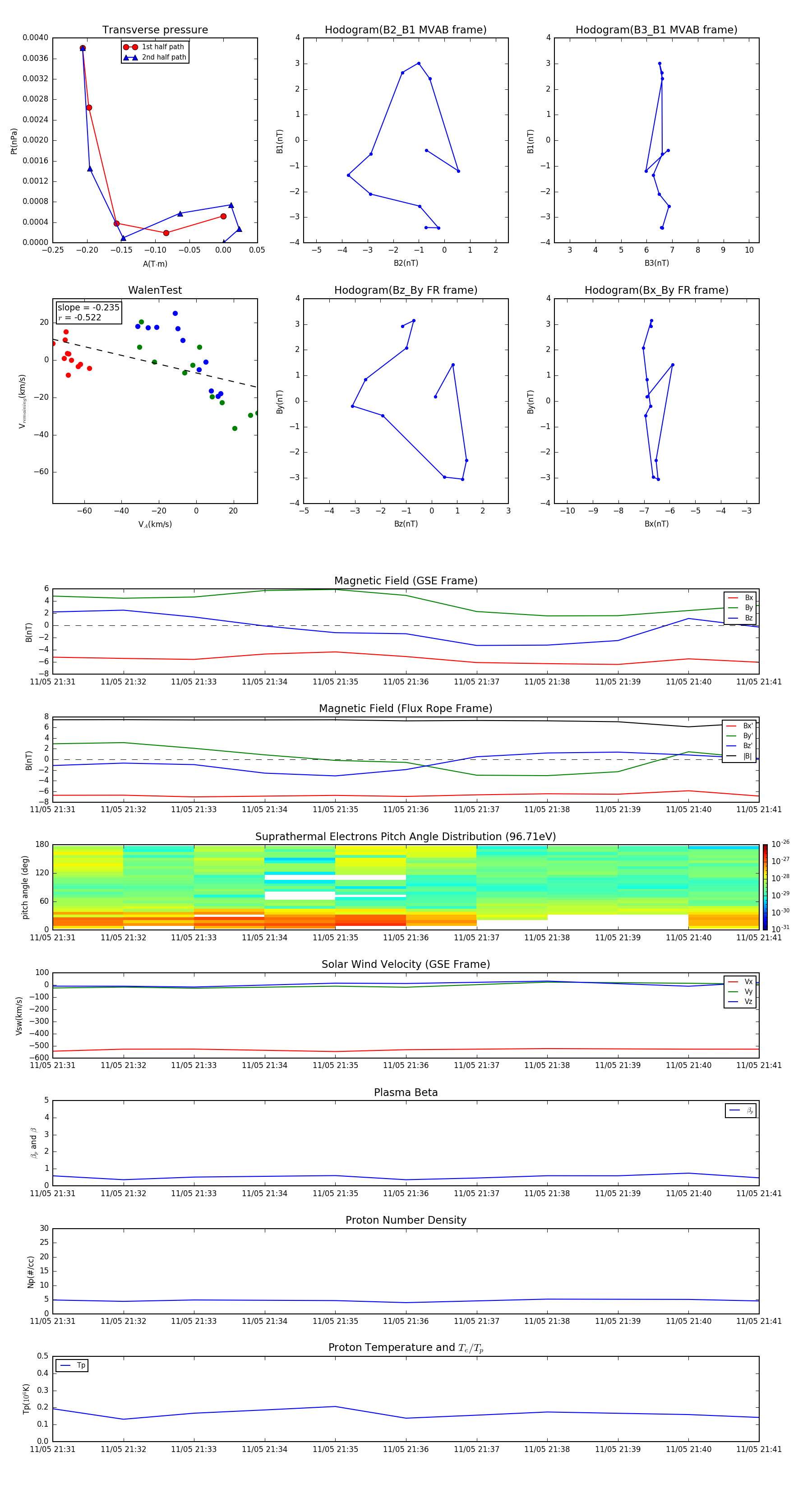Click the "Magnetic Field (Flux Rope Frame)" title

tap(406, 709)
